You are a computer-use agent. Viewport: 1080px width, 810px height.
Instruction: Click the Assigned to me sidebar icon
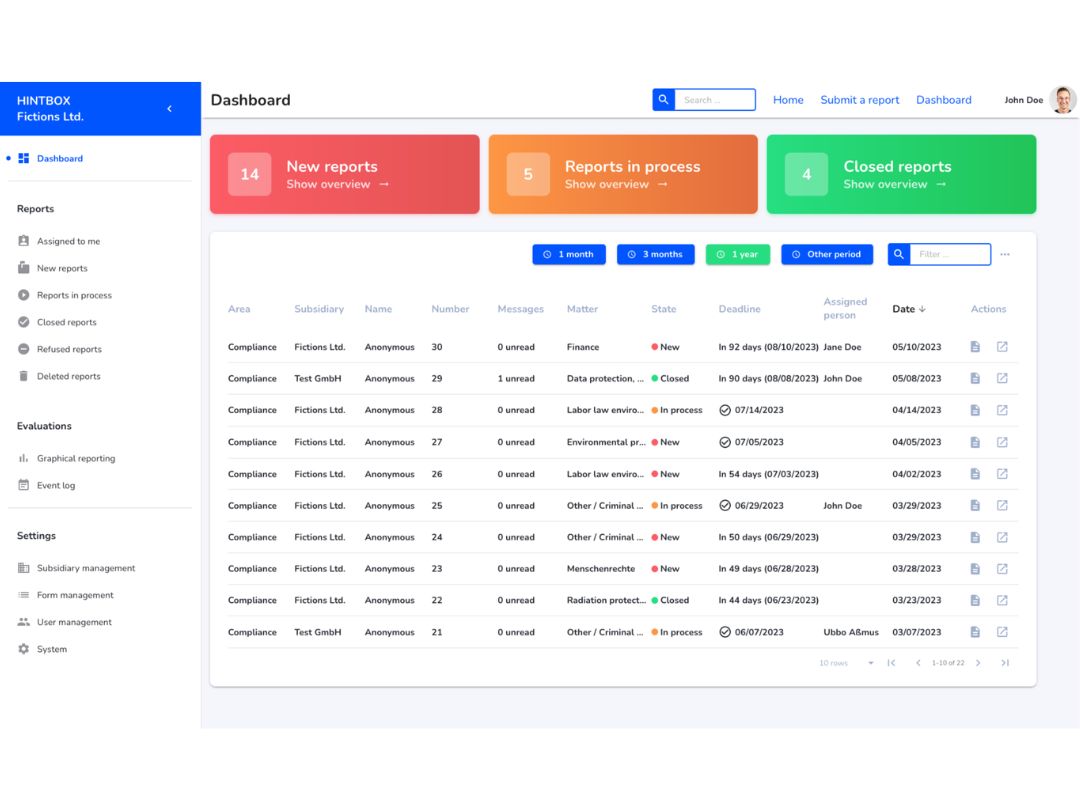pos(23,241)
